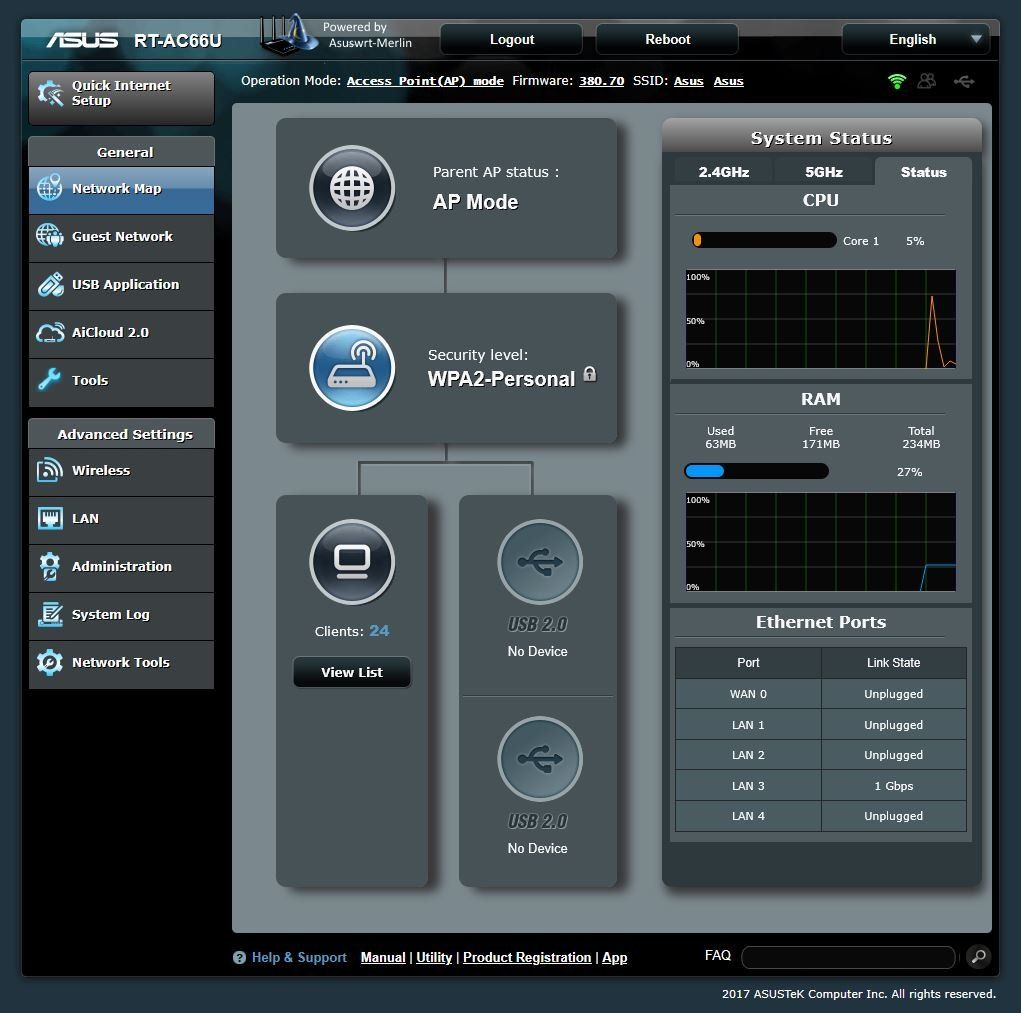The width and height of the screenshot is (1021, 1013).
Task: Click the View List button
Action: click(x=352, y=672)
